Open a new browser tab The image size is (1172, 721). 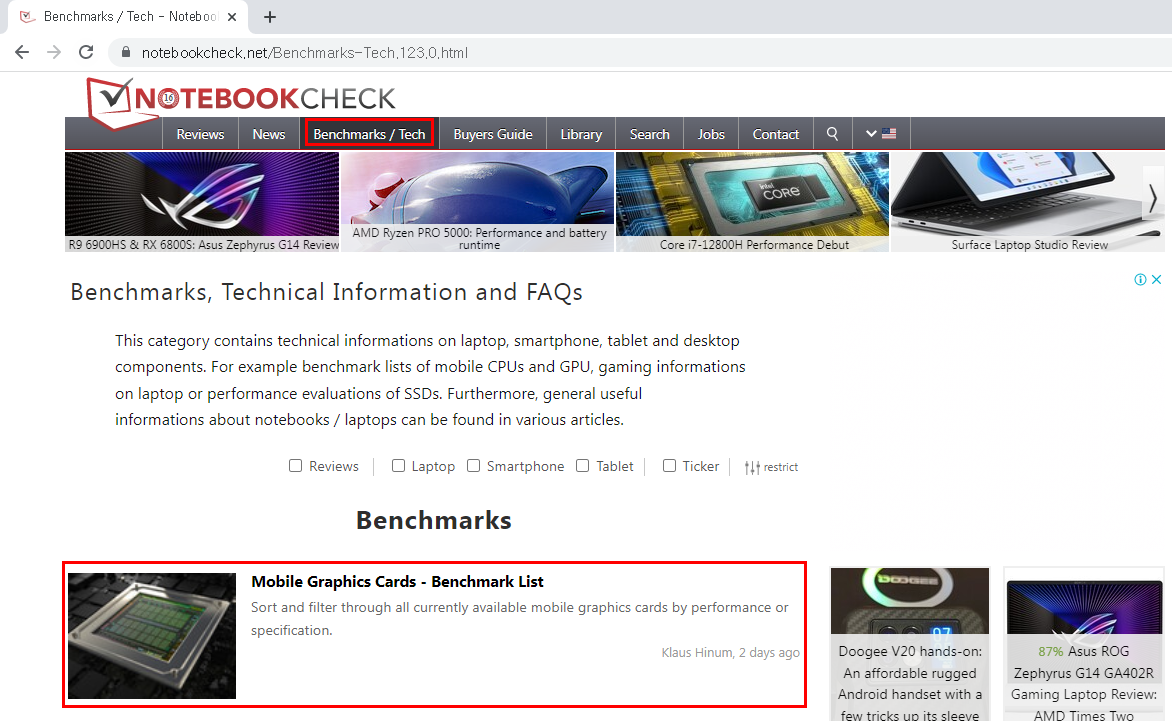coord(270,16)
